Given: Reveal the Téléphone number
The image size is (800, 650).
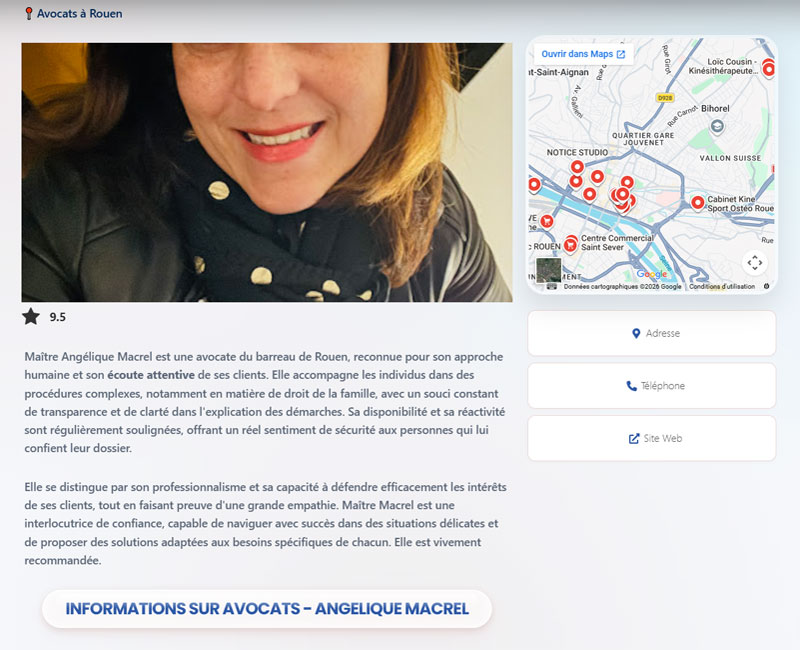Looking at the screenshot, I should pos(651,386).
